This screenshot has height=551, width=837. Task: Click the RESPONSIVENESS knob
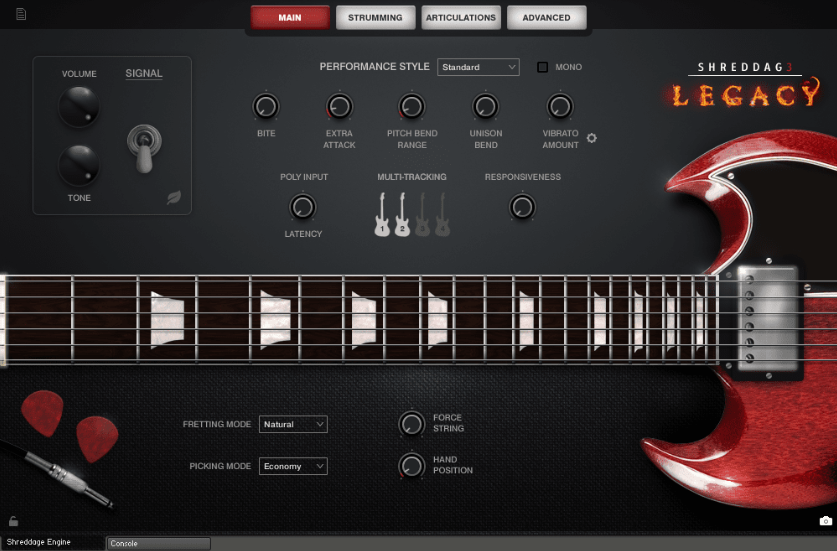tap(522, 207)
